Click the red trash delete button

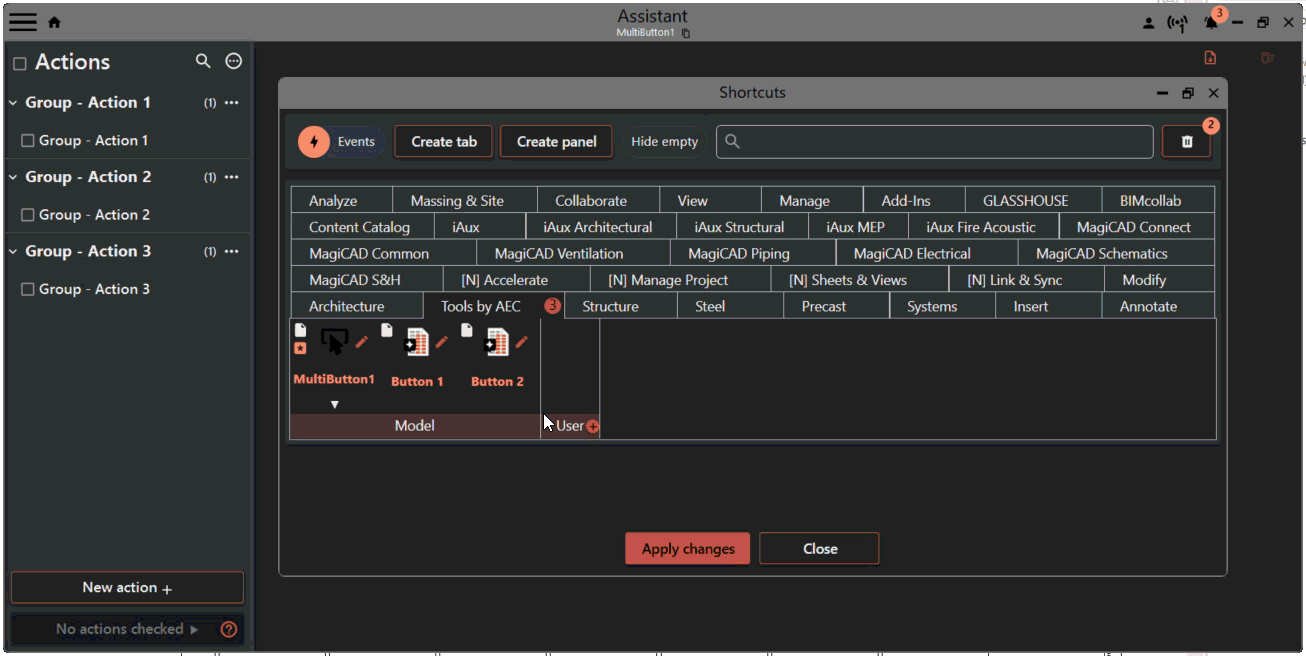click(1186, 142)
